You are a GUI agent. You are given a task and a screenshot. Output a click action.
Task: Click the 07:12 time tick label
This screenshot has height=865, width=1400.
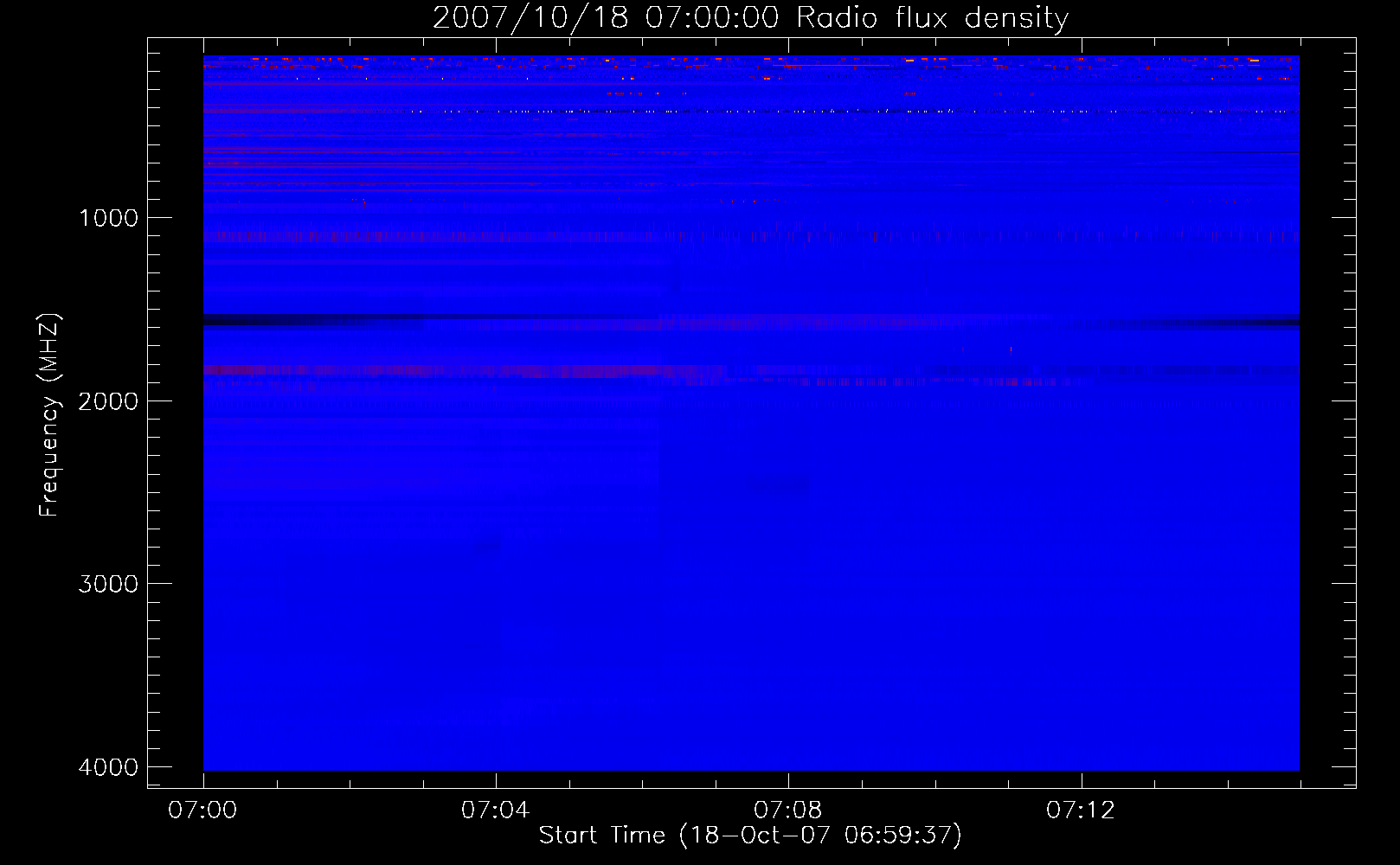[1081, 811]
